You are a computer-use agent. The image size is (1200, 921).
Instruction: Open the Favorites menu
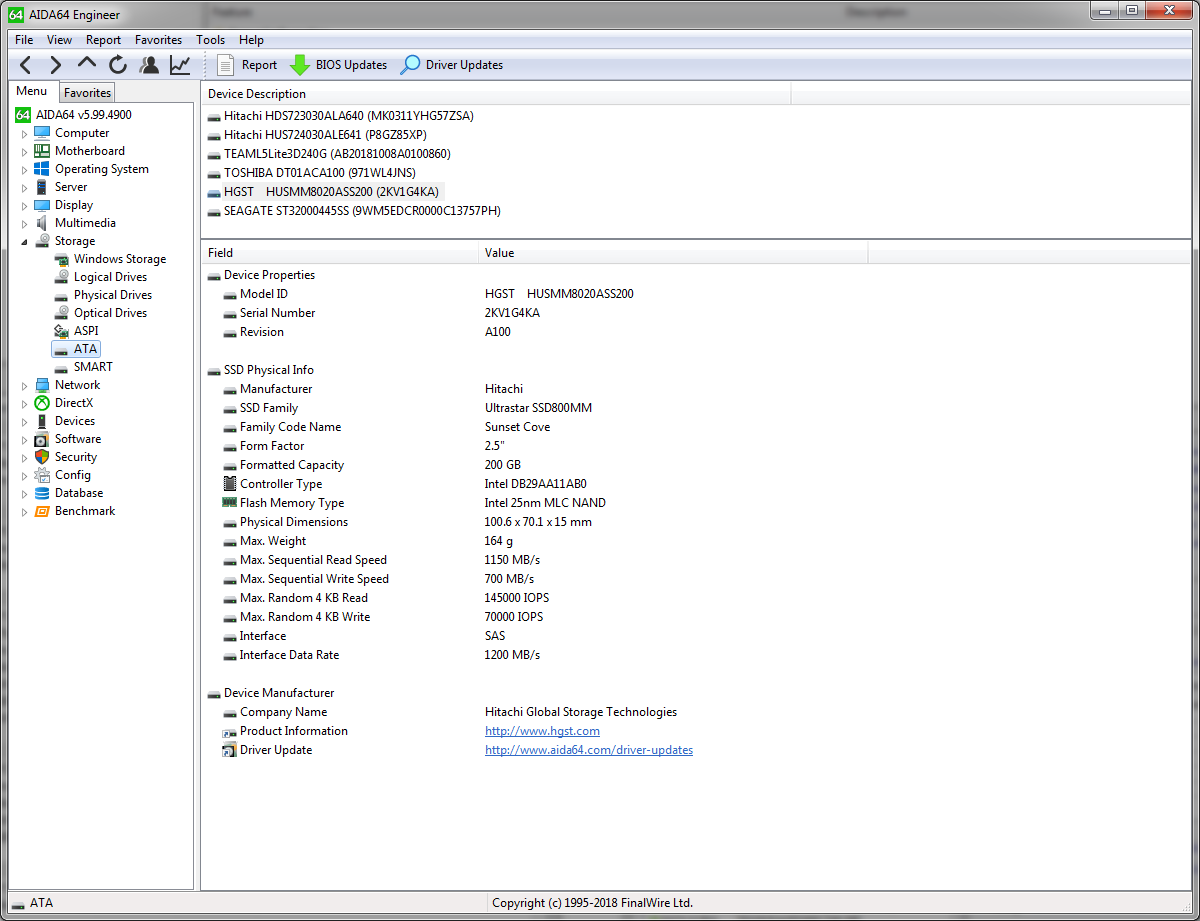click(158, 40)
